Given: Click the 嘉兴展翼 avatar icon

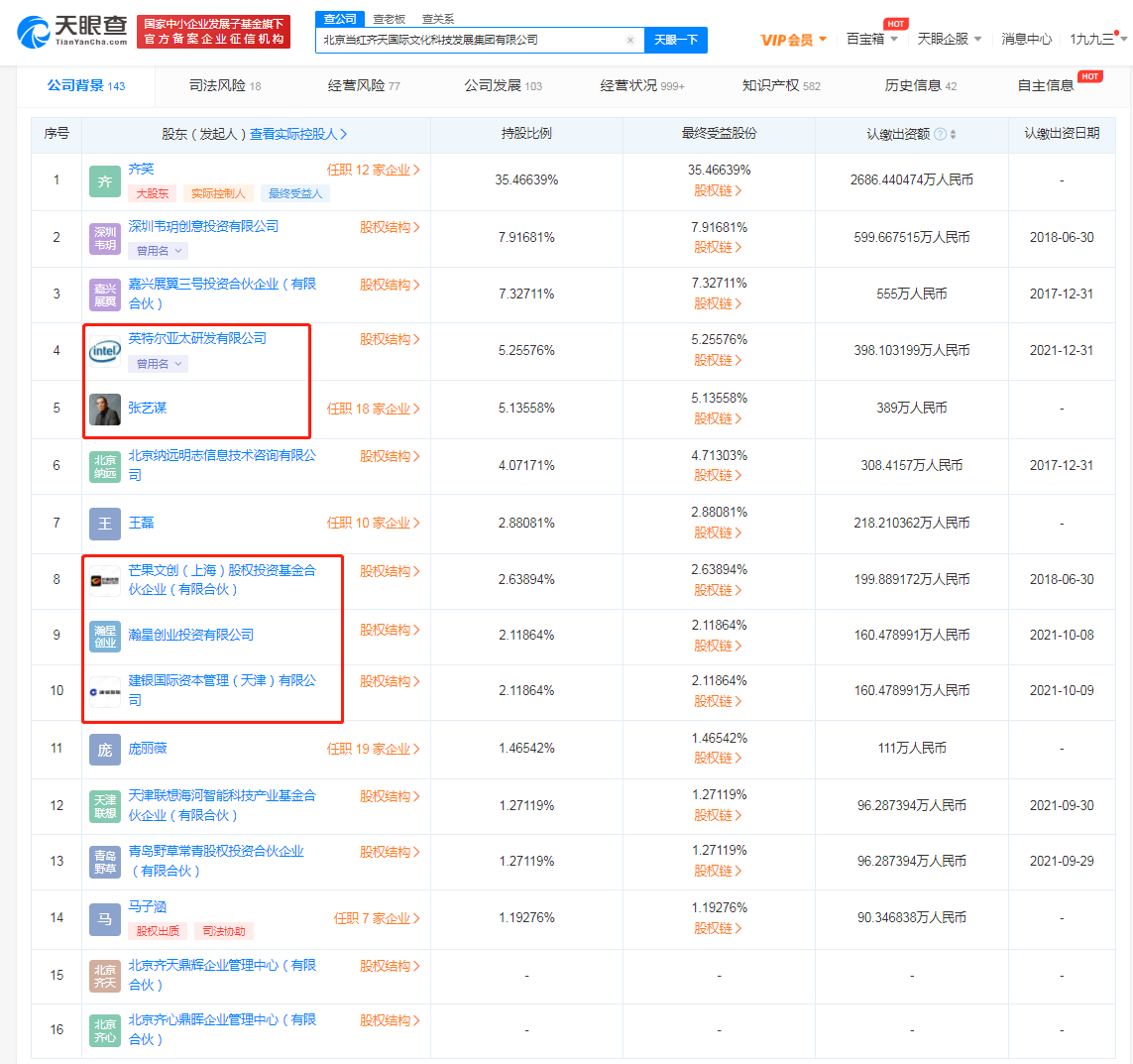Looking at the screenshot, I should coord(105,295).
